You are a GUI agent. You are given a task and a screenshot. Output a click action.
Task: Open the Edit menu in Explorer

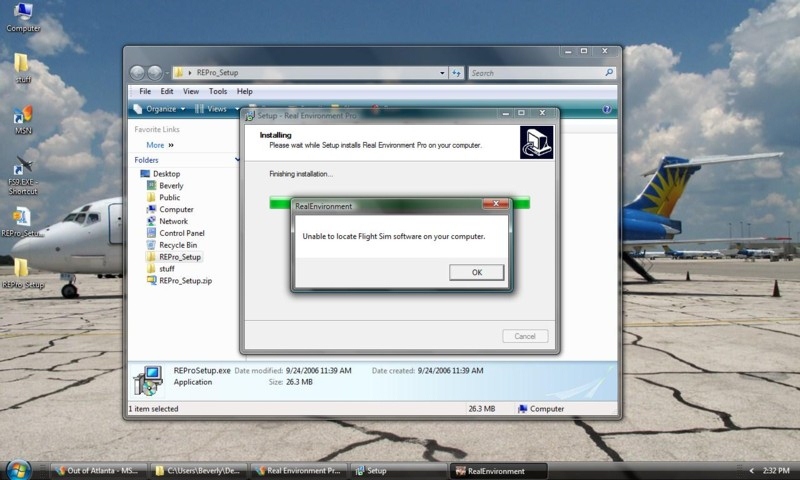167,91
